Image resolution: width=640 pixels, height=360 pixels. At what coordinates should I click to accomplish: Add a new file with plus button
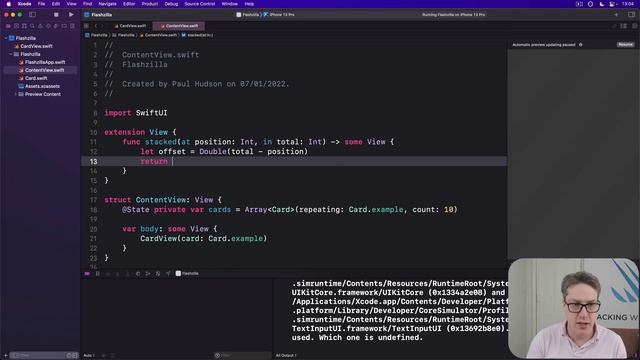5,356
